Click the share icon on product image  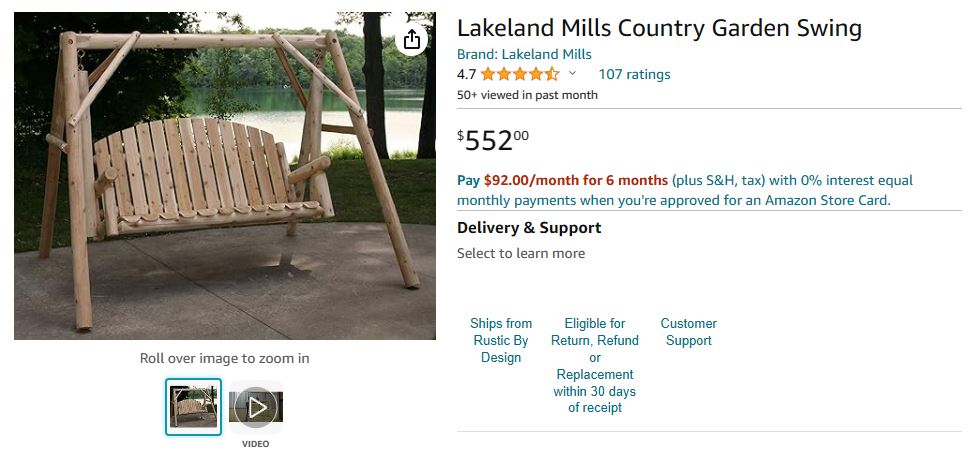tap(412, 39)
